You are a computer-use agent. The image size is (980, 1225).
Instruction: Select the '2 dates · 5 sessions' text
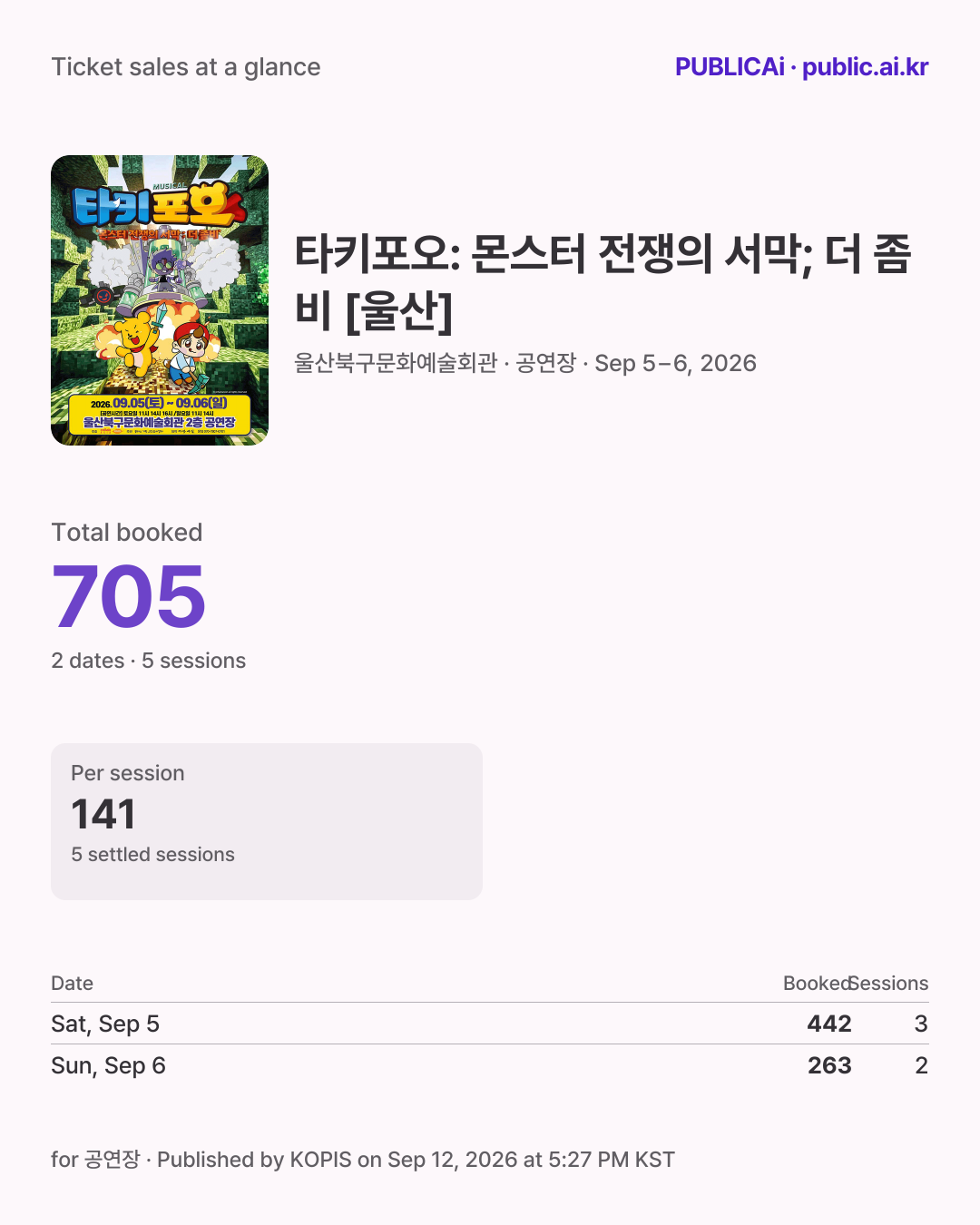coord(149,661)
